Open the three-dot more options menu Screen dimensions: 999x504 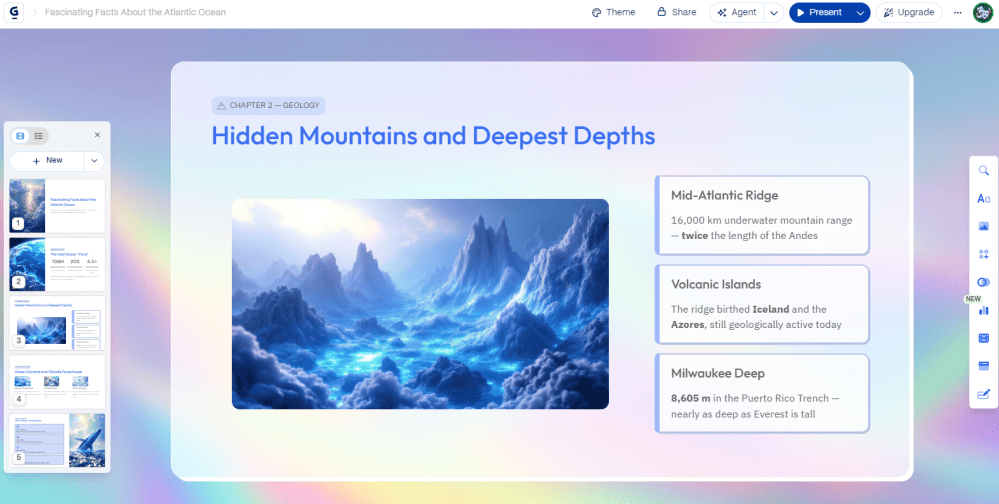coord(957,13)
